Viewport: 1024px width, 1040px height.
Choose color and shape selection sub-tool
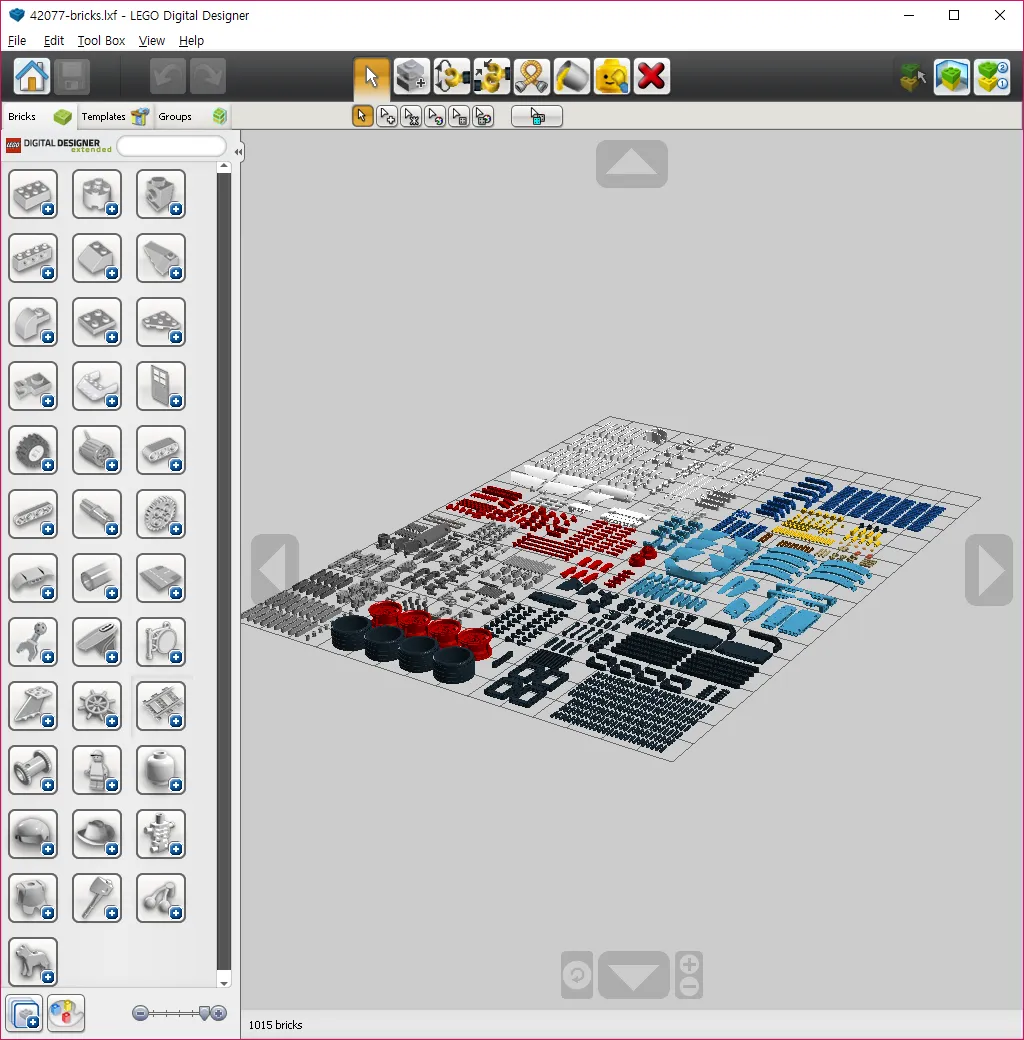[483, 116]
